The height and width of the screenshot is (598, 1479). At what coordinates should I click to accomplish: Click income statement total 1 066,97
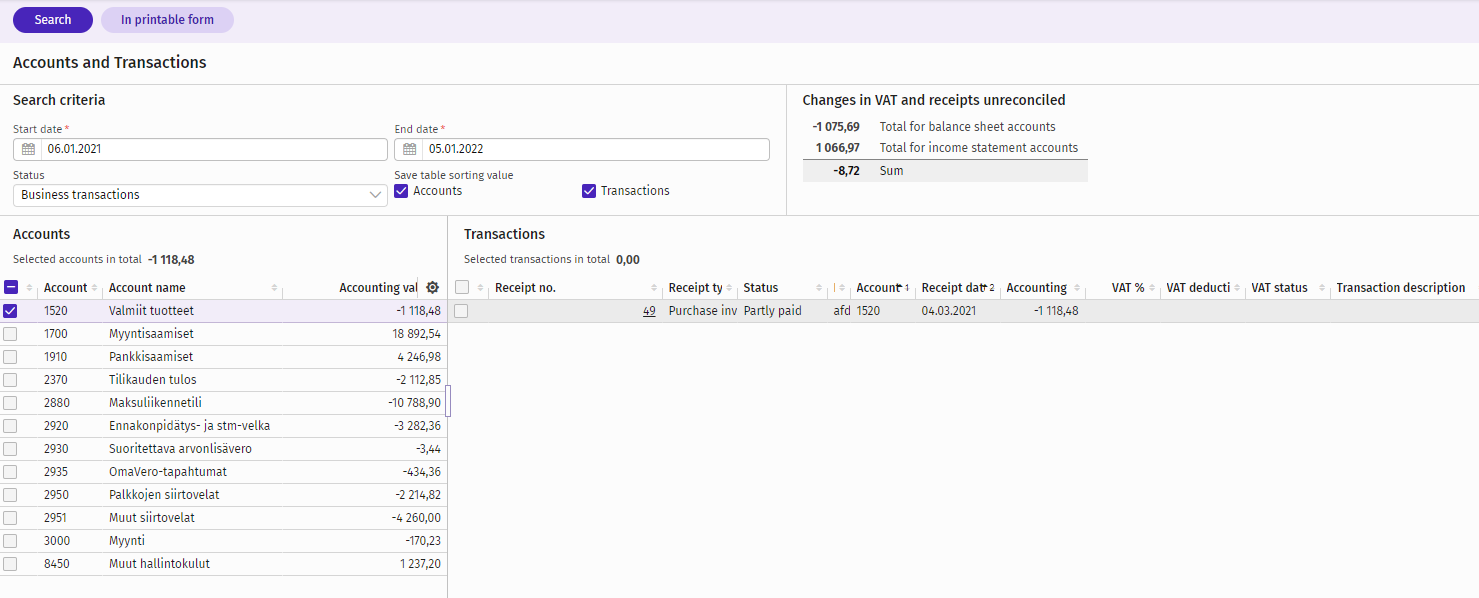[x=838, y=148]
